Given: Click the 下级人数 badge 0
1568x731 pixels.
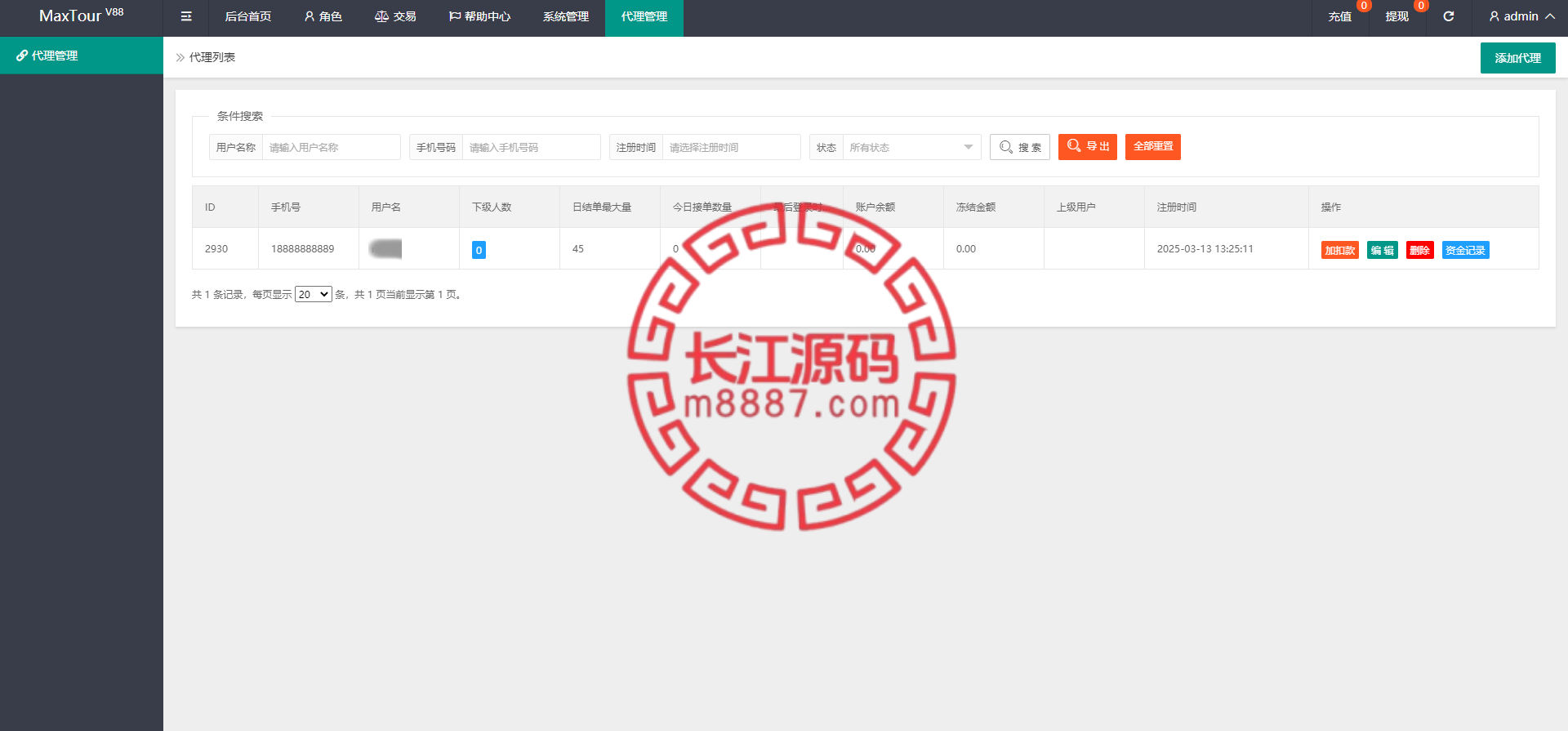Looking at the screenshot, I should pos(479,250).
